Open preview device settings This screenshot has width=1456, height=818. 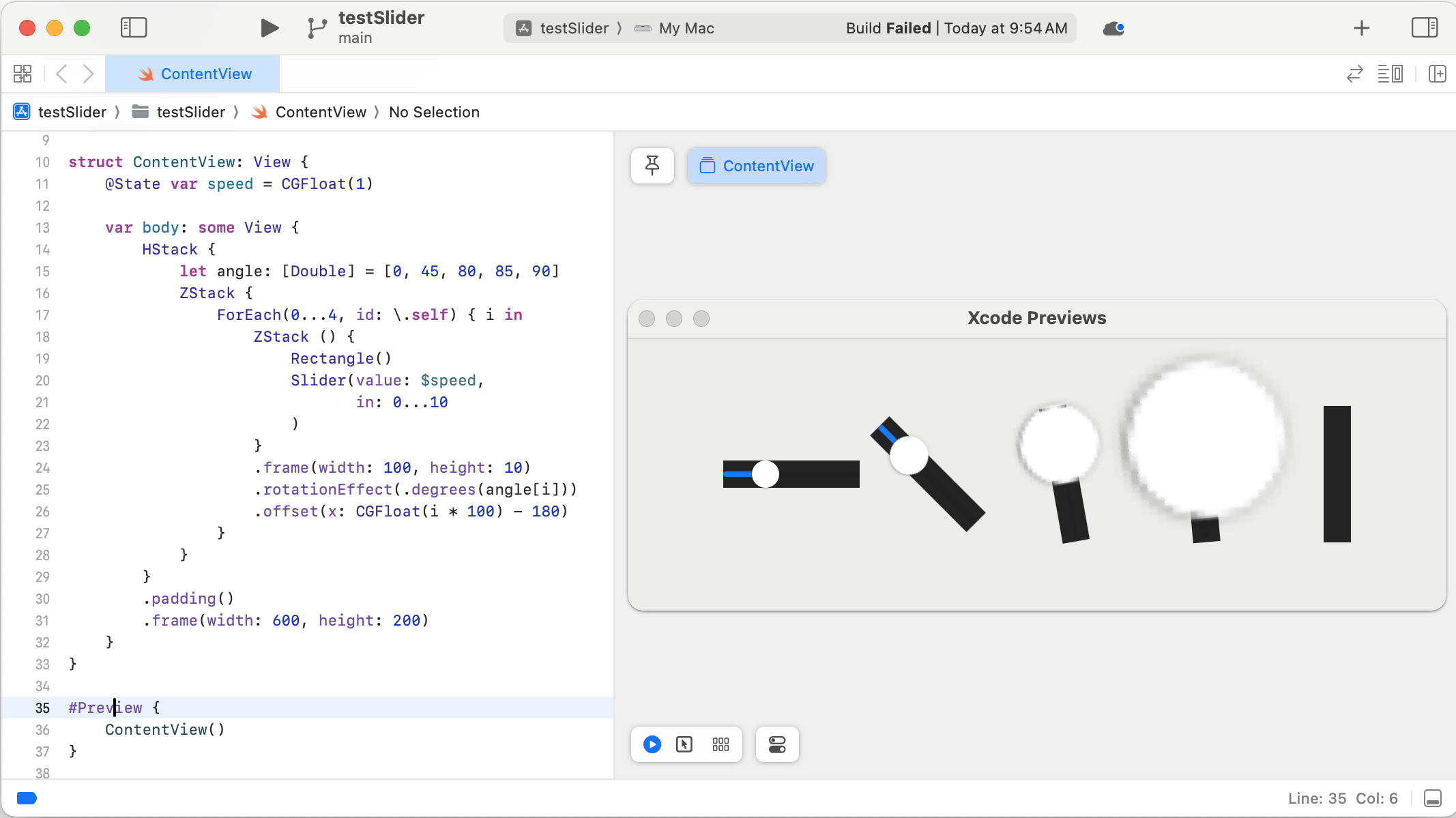tap(777, 744)
